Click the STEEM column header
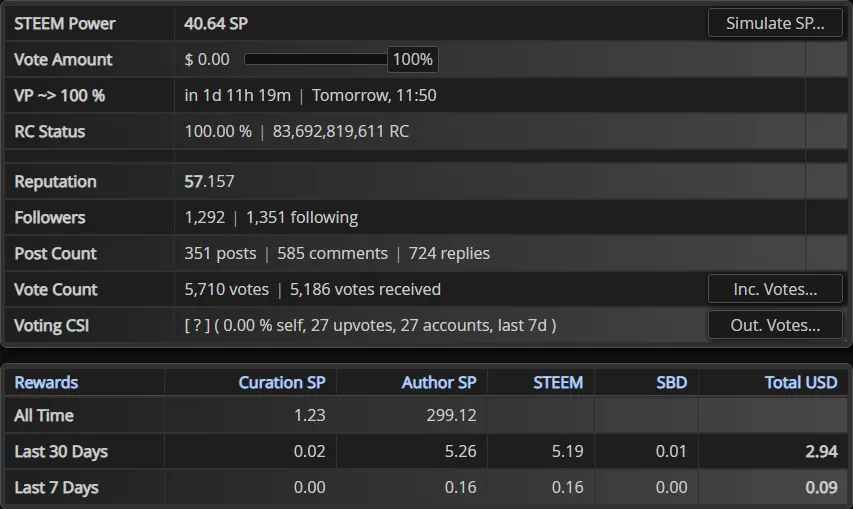 point(558,382)
